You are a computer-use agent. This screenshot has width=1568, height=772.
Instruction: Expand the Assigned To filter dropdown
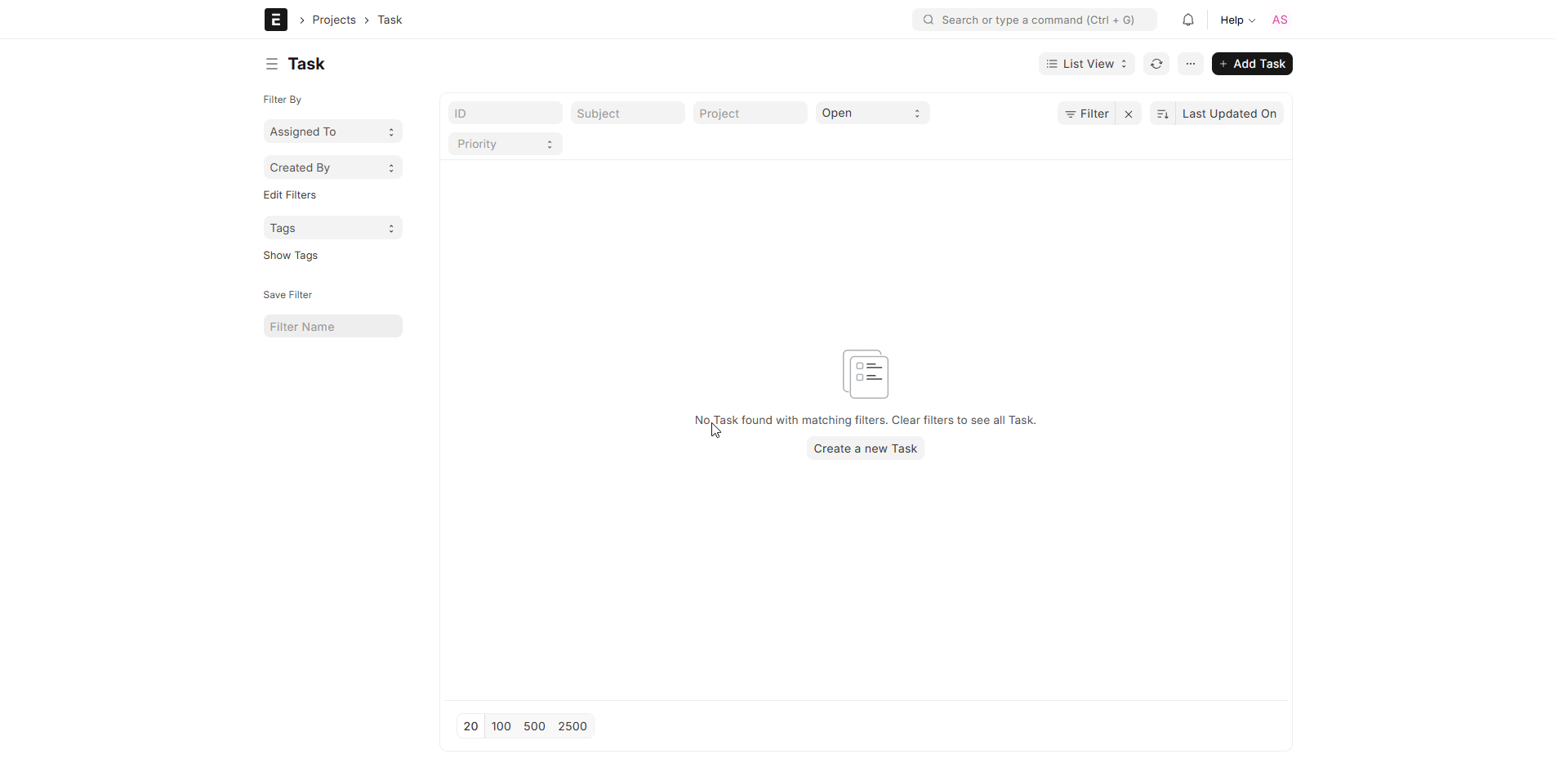(332, 132)
